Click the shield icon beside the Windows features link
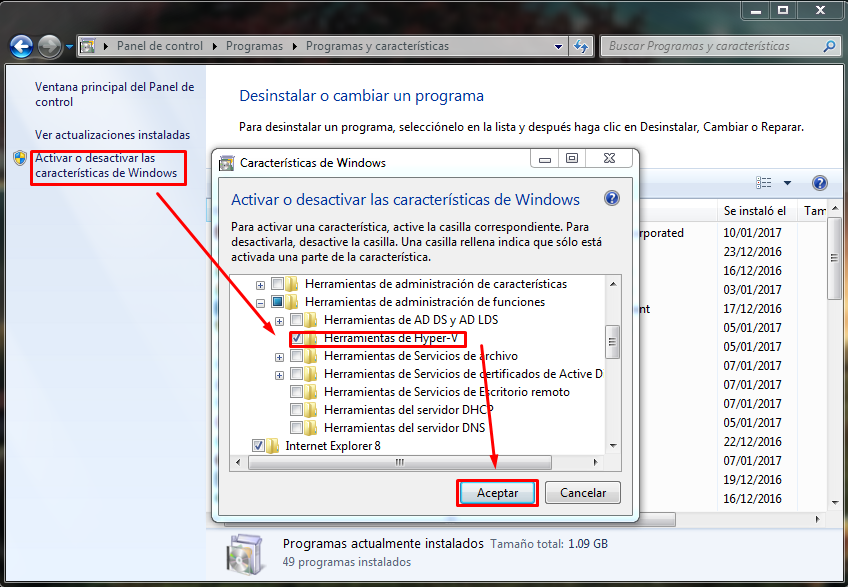The width and height of the screenshot is (848, 587). 20,158
